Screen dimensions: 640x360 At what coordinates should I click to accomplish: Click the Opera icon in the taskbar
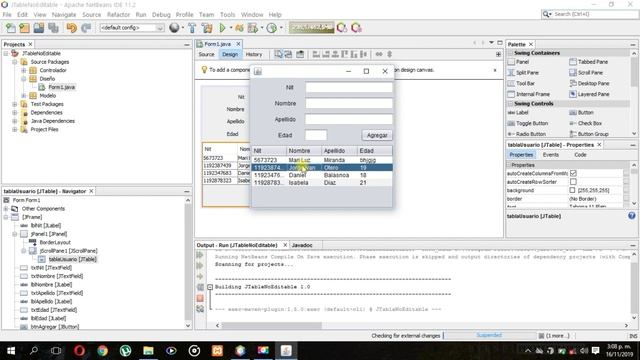80,351
